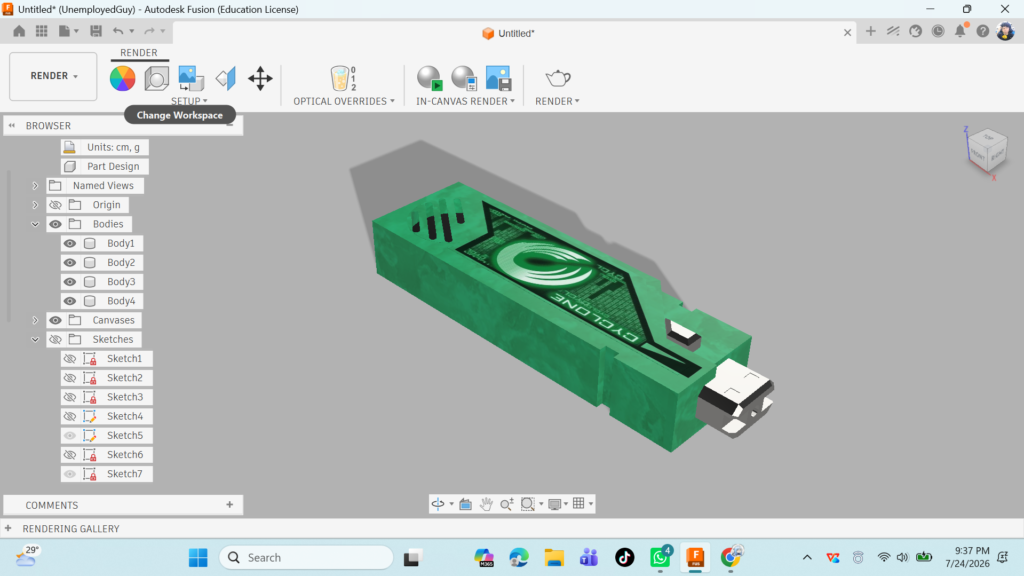Open the Orbit navigation tool
The image size is (1024, 576).
(438, 504)
